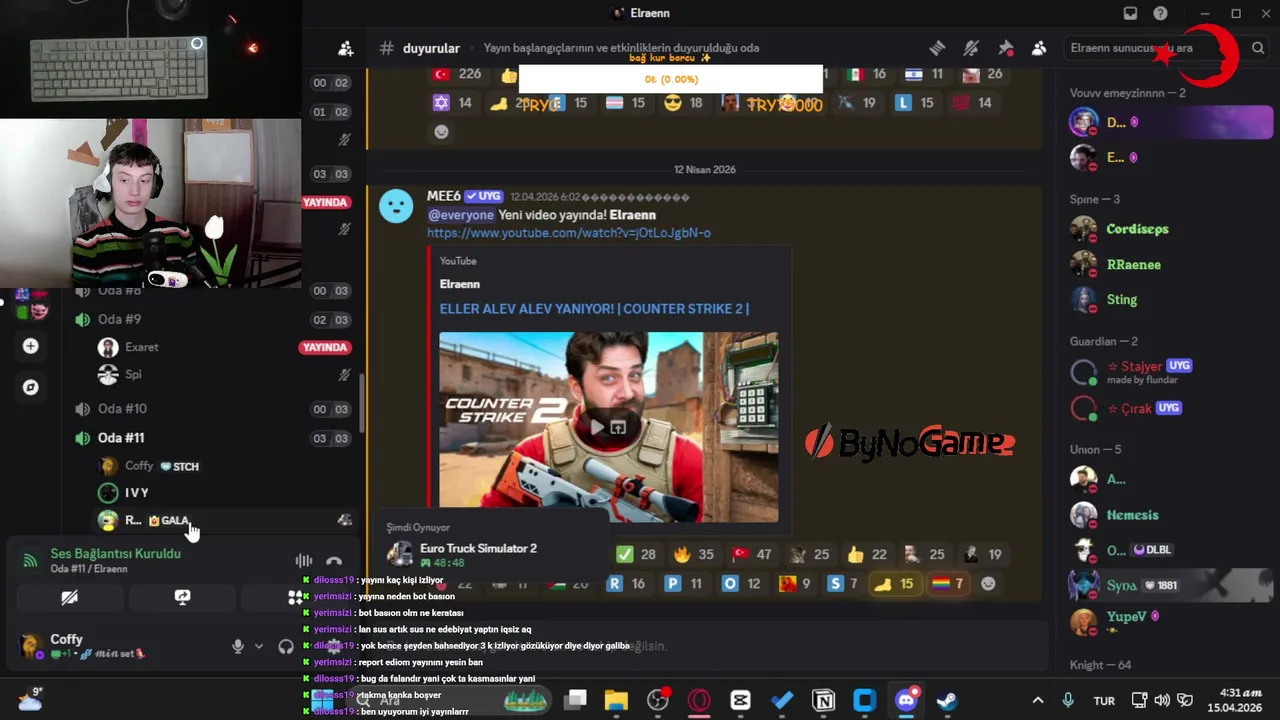Click the @everyone mention
Image resolution: width=1280 pixels, height=720 pixels.
(x=461, y=215)
